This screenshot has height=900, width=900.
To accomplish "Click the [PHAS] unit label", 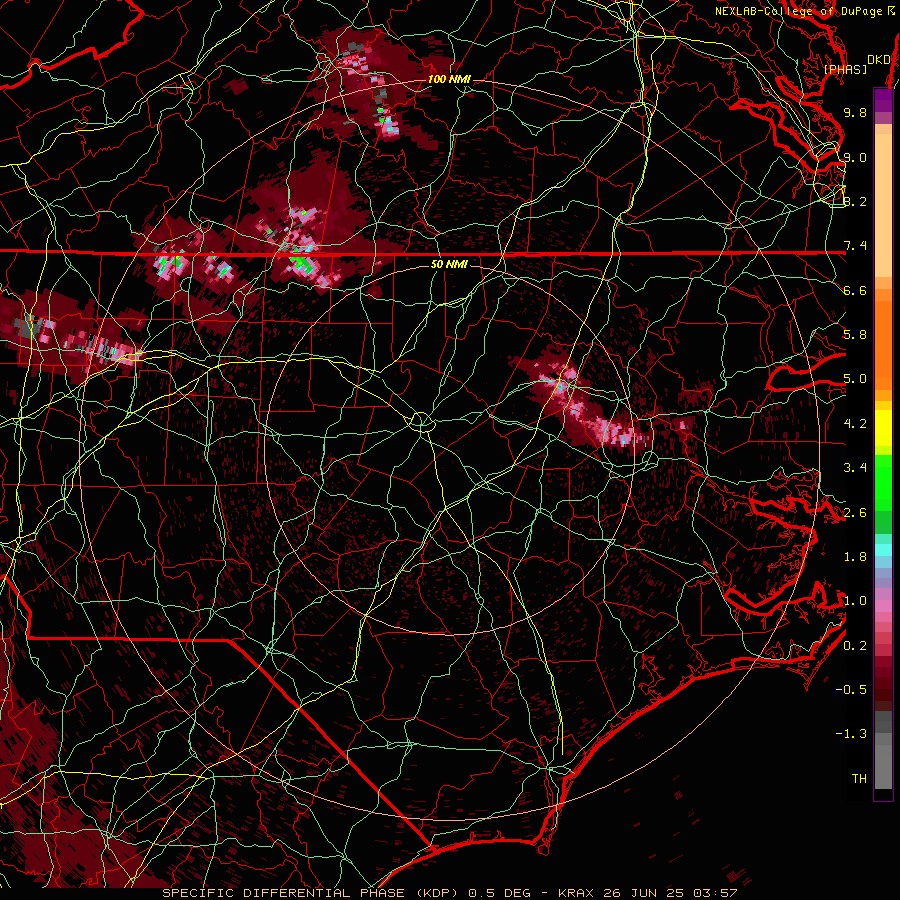I will tap(845, 69).
